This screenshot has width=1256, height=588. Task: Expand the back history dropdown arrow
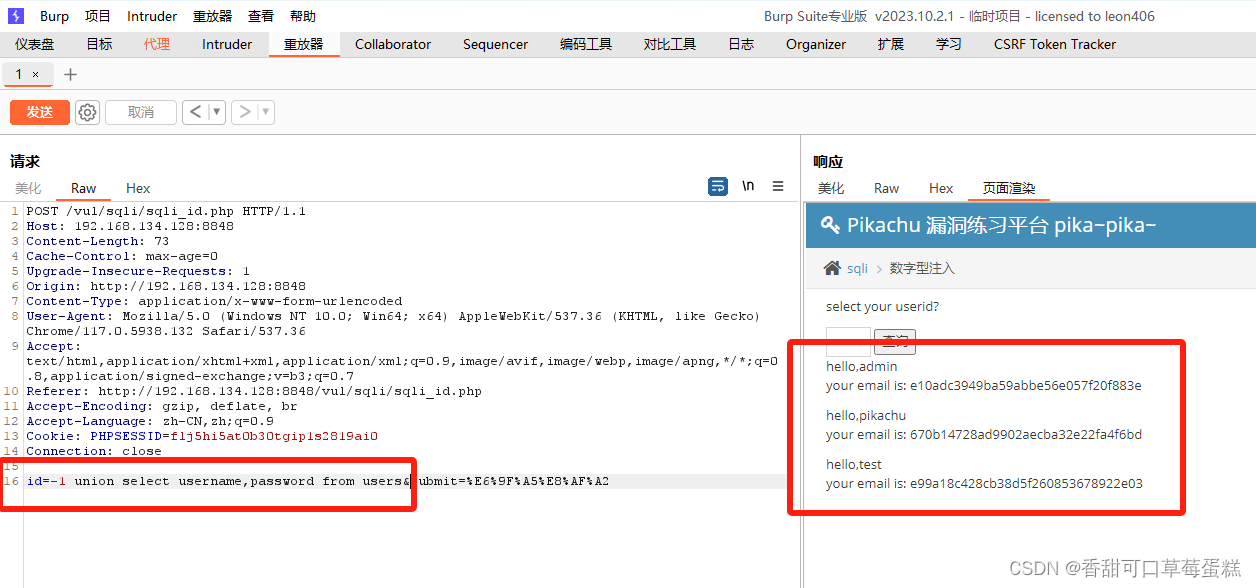(216, 112)
